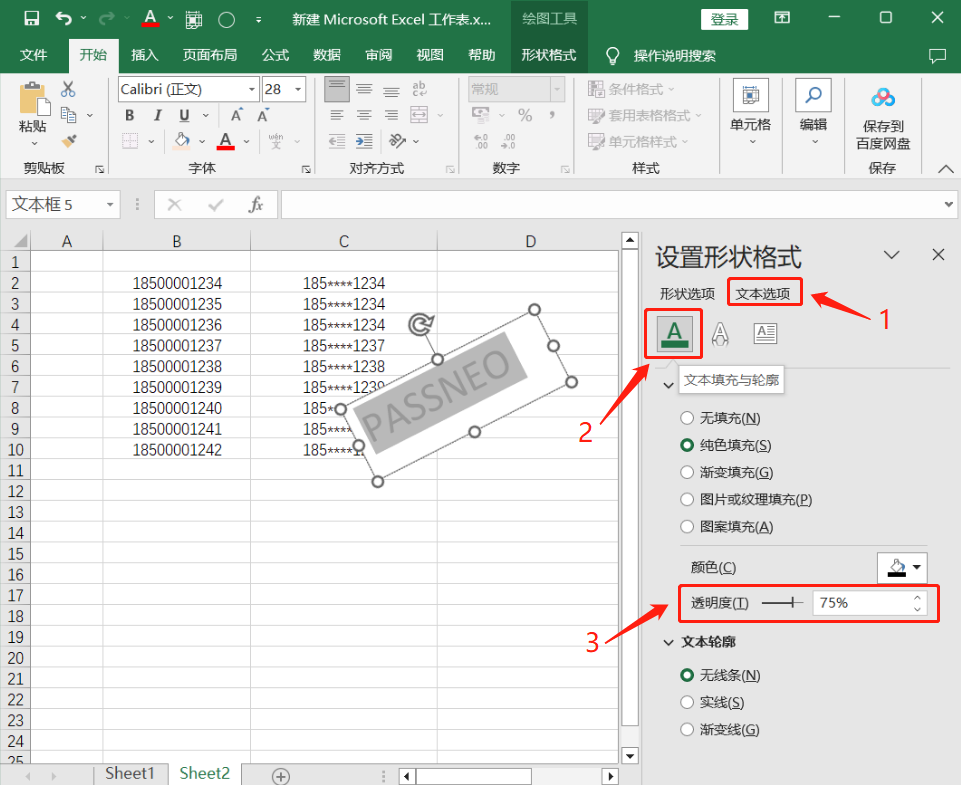Screen dimensions: 961x785
Task: Select the 渐变线 outline radio button
Action: coord(687,729)
